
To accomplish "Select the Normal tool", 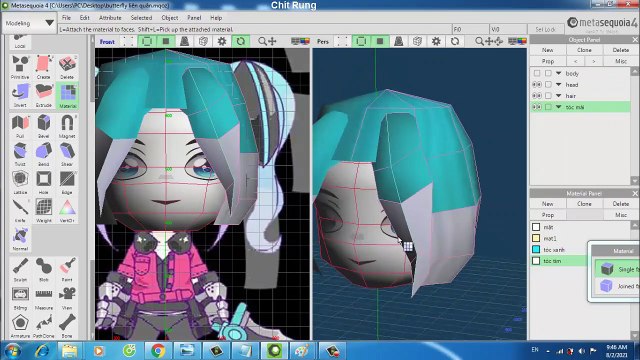I will point(20,239).
